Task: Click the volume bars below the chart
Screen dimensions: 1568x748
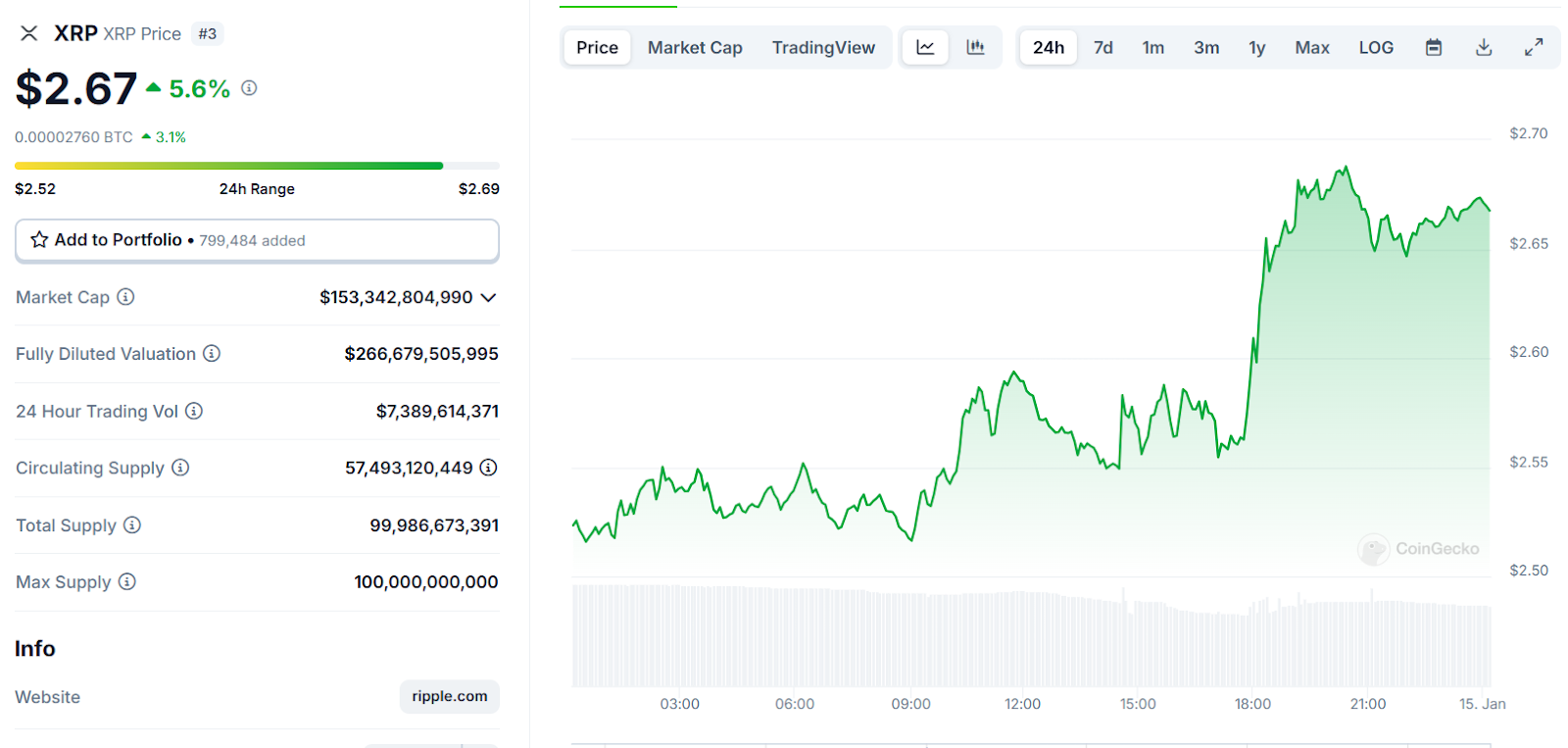Action: 1031,636
